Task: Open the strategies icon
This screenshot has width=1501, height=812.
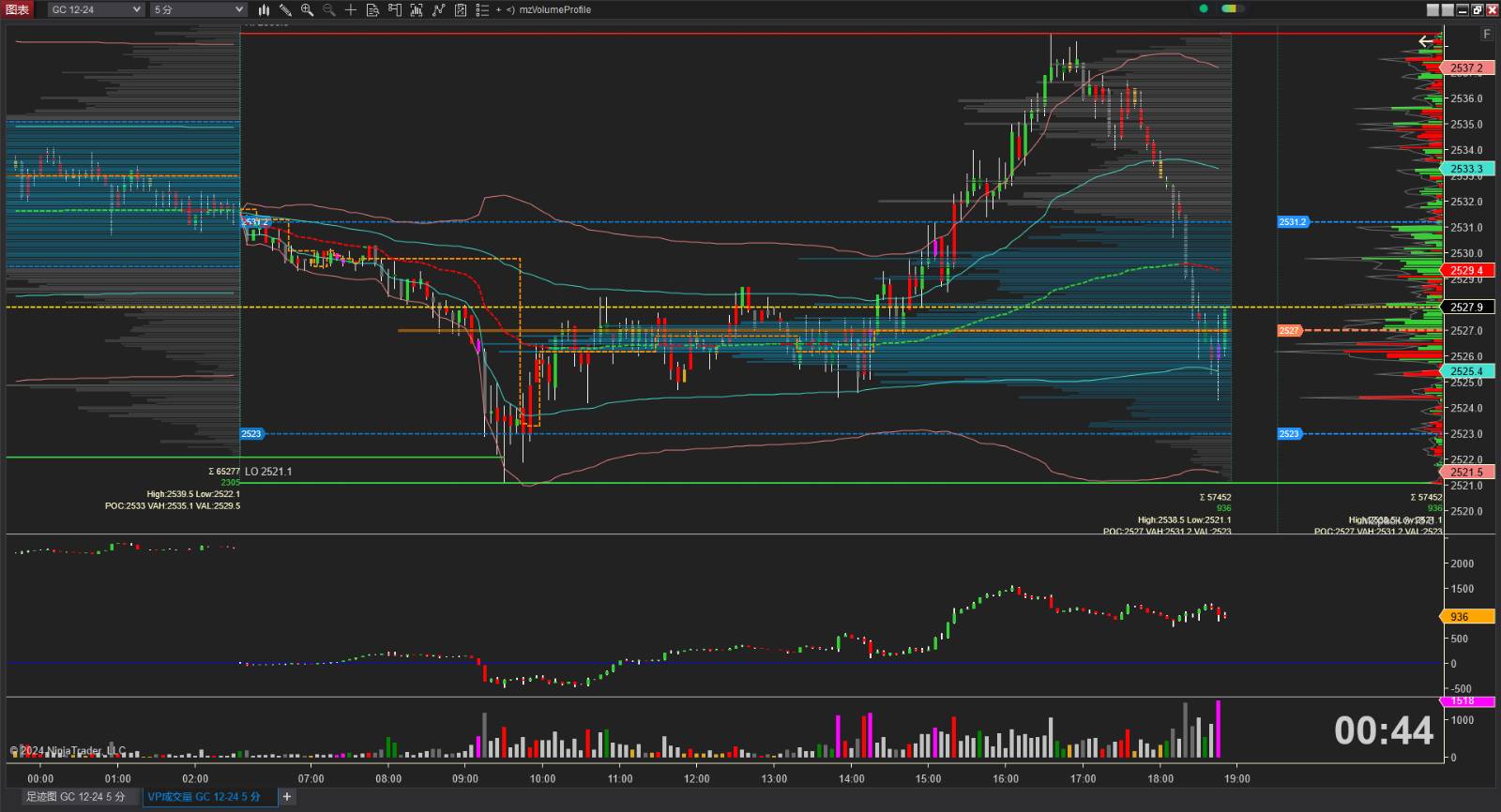Action: pos(439,10)
